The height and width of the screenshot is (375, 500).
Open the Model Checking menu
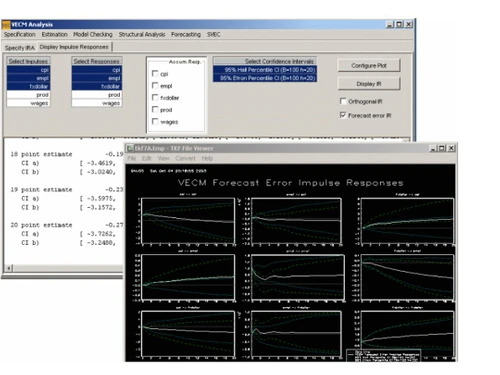click(93, 34)
